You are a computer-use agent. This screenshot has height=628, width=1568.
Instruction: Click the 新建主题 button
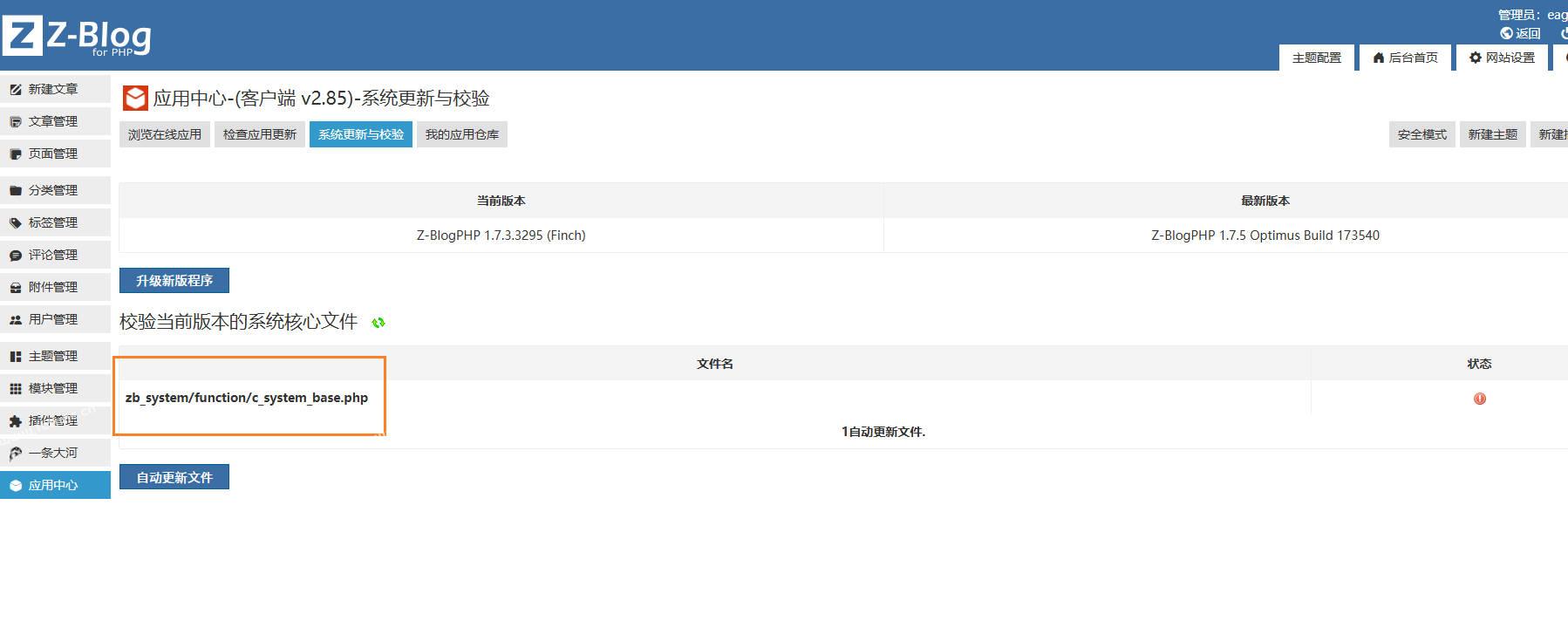(1493, 134)
